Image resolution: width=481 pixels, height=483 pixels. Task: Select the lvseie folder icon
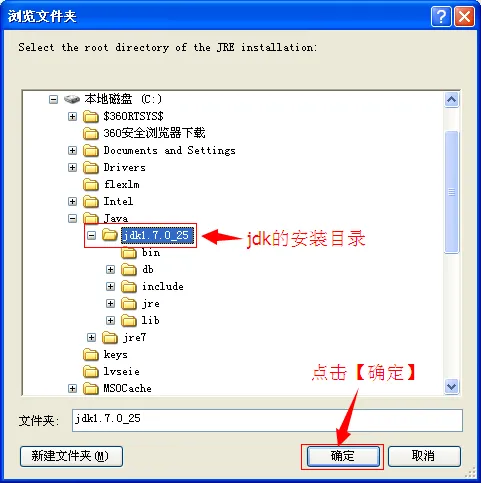pyautogui.click(x=91, y=372)
